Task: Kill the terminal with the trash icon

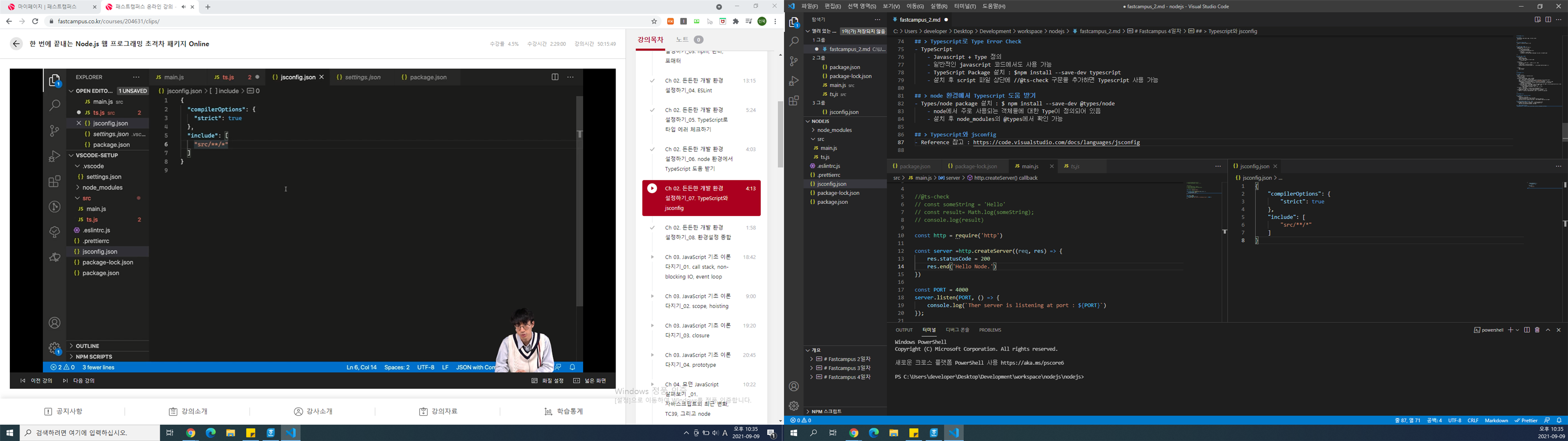Action: pos(1537,330)
